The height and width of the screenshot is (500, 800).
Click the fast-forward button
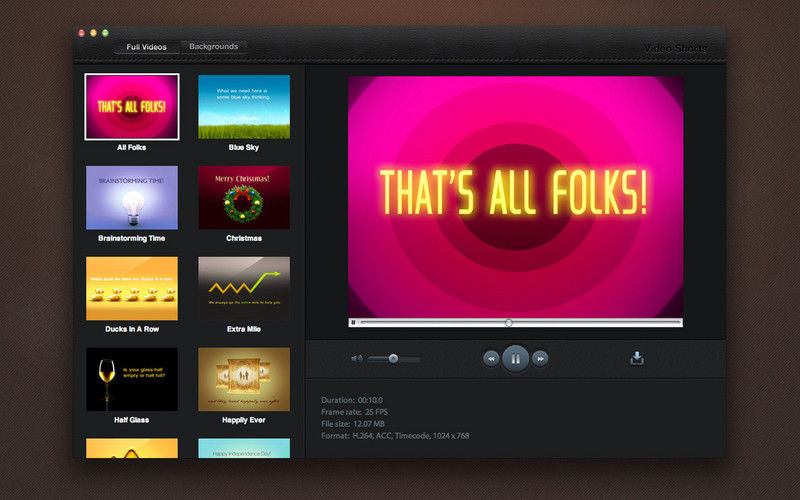pos(540,359)
